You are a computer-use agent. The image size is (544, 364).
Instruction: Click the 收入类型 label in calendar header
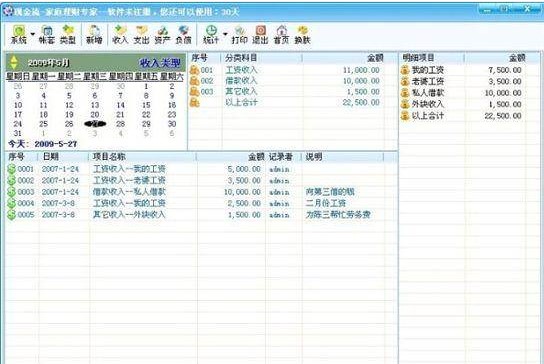(x=160, y=63)
